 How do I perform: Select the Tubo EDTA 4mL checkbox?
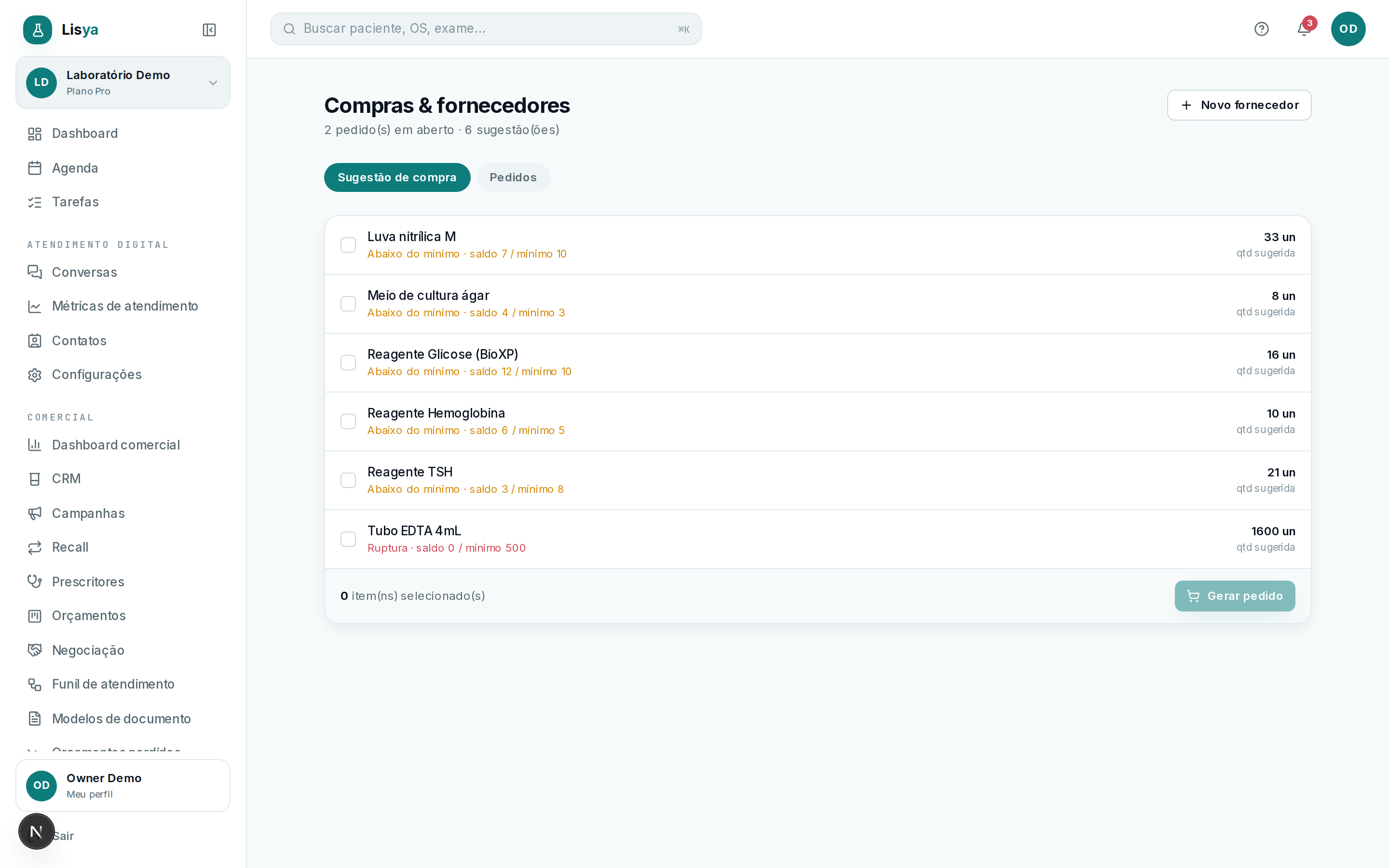click(348, 539)
